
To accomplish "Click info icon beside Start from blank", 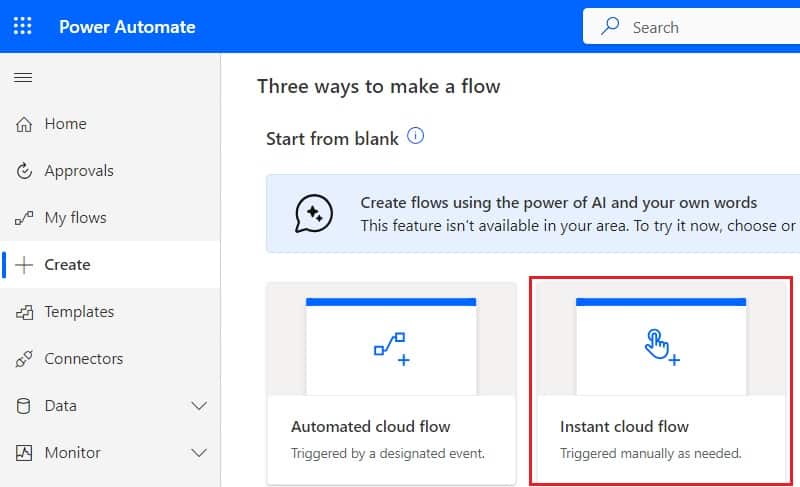I will (x=415, y=136).
